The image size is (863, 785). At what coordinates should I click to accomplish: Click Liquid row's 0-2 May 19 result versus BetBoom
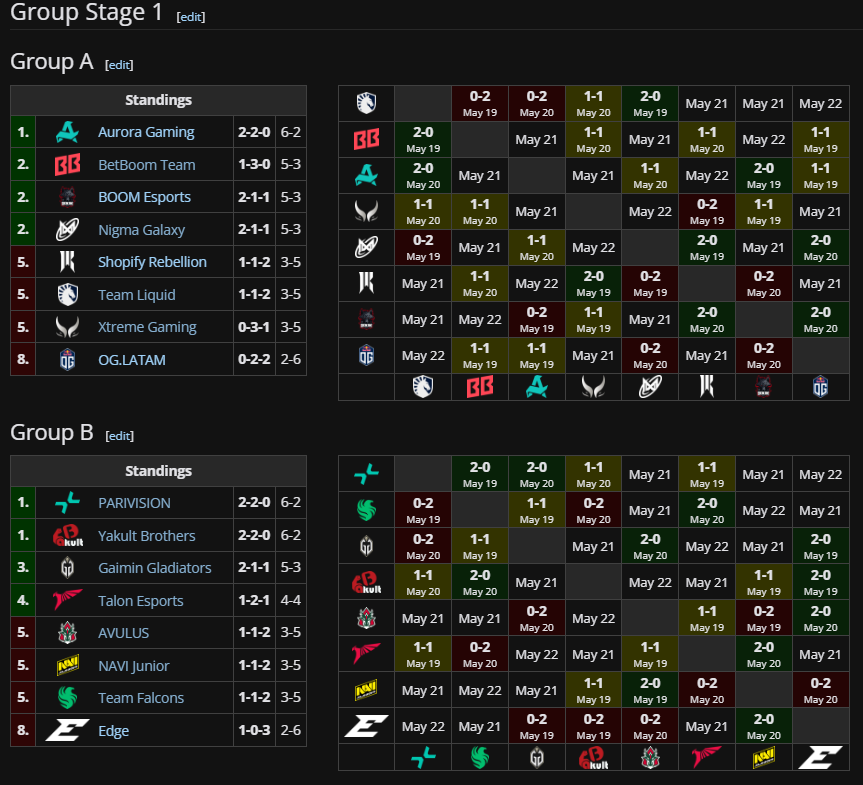pyautogui.click(x=480, y=103)
